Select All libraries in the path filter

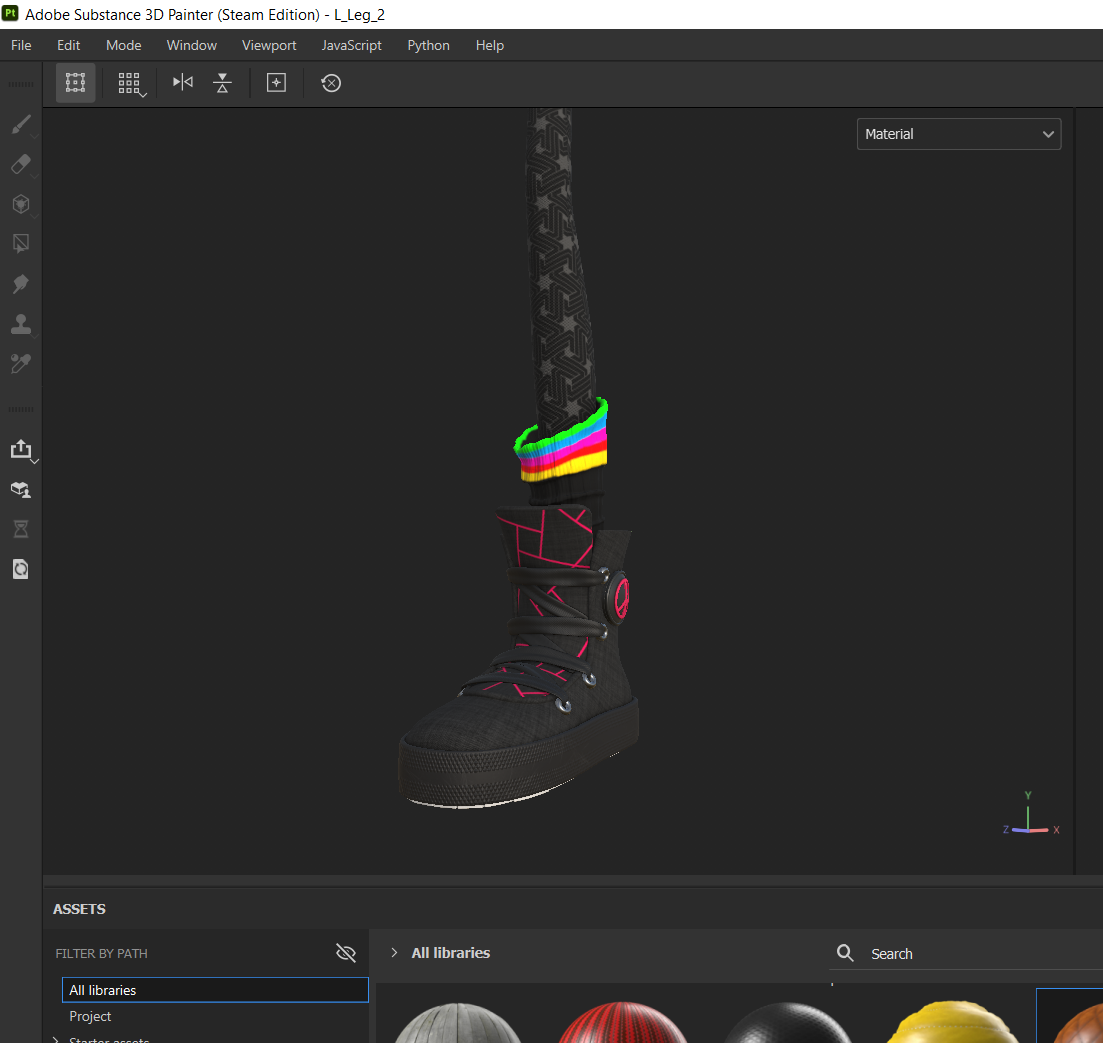pos(215,990)
